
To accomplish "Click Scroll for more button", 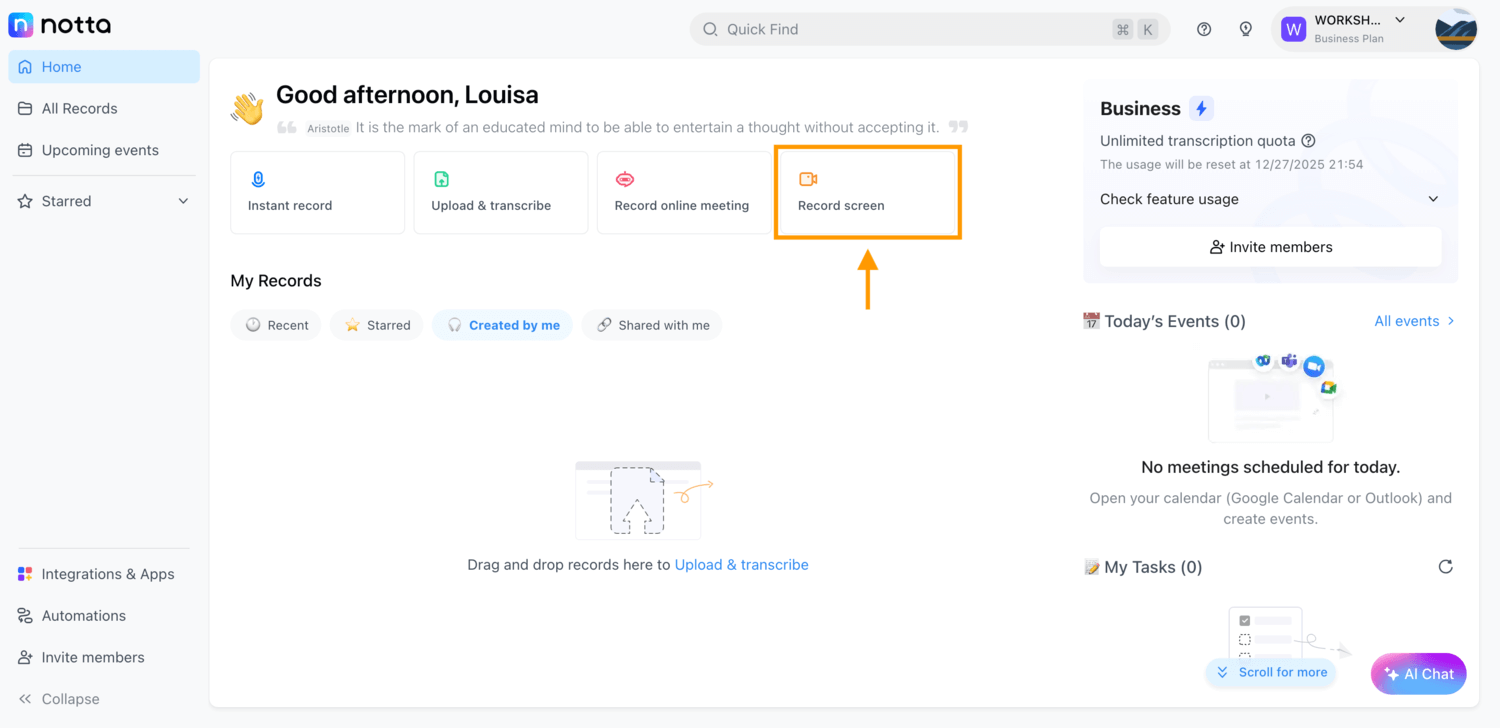I will tap(1272, 673).
